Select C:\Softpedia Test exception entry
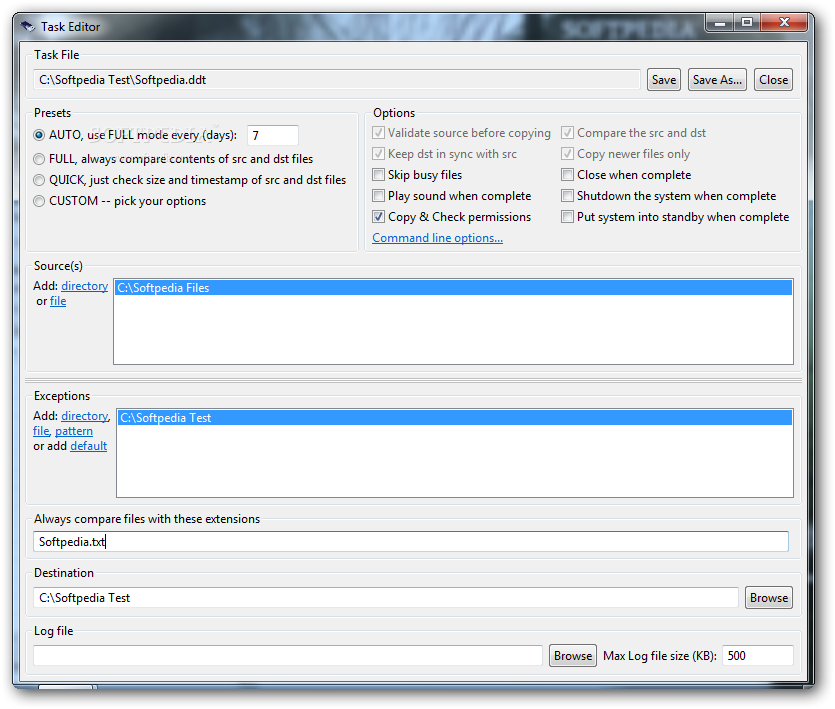This screenshot has height=709, width=835. point(455,418)
